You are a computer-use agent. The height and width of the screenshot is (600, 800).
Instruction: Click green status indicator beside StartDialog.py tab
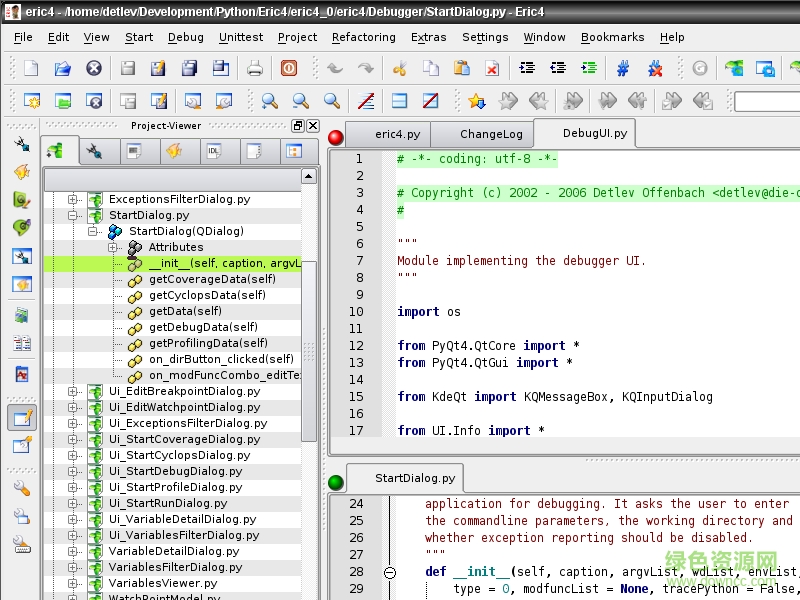tap(336, 482)
